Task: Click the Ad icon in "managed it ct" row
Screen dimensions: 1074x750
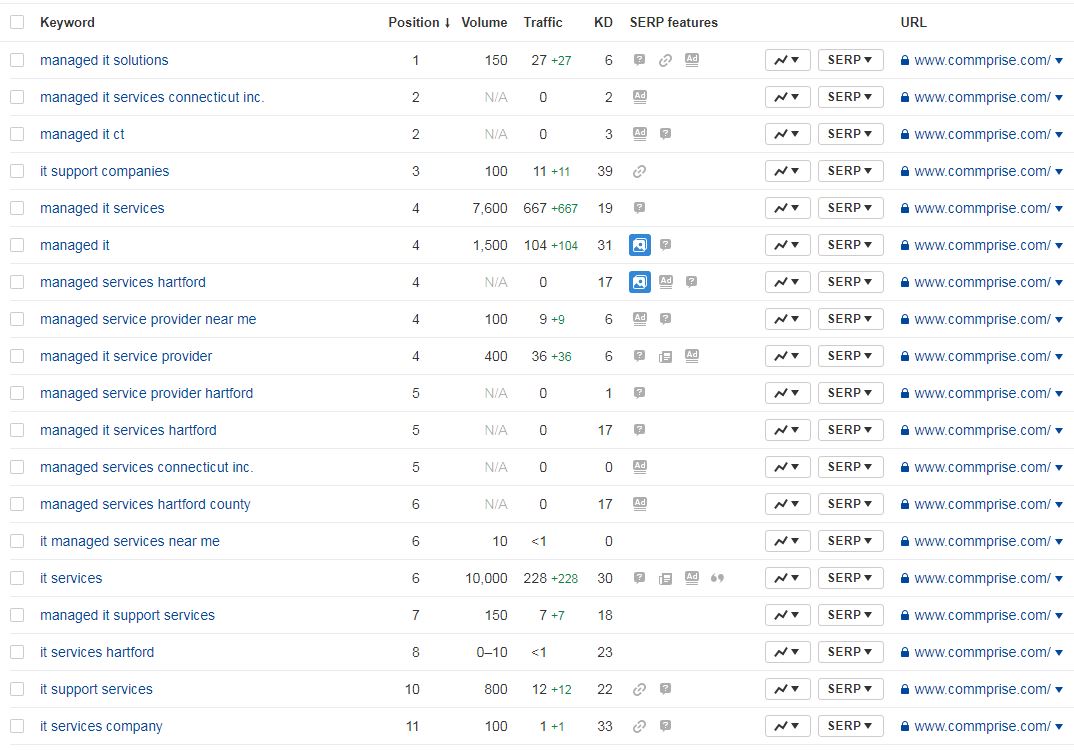Action: coord(640,134)
